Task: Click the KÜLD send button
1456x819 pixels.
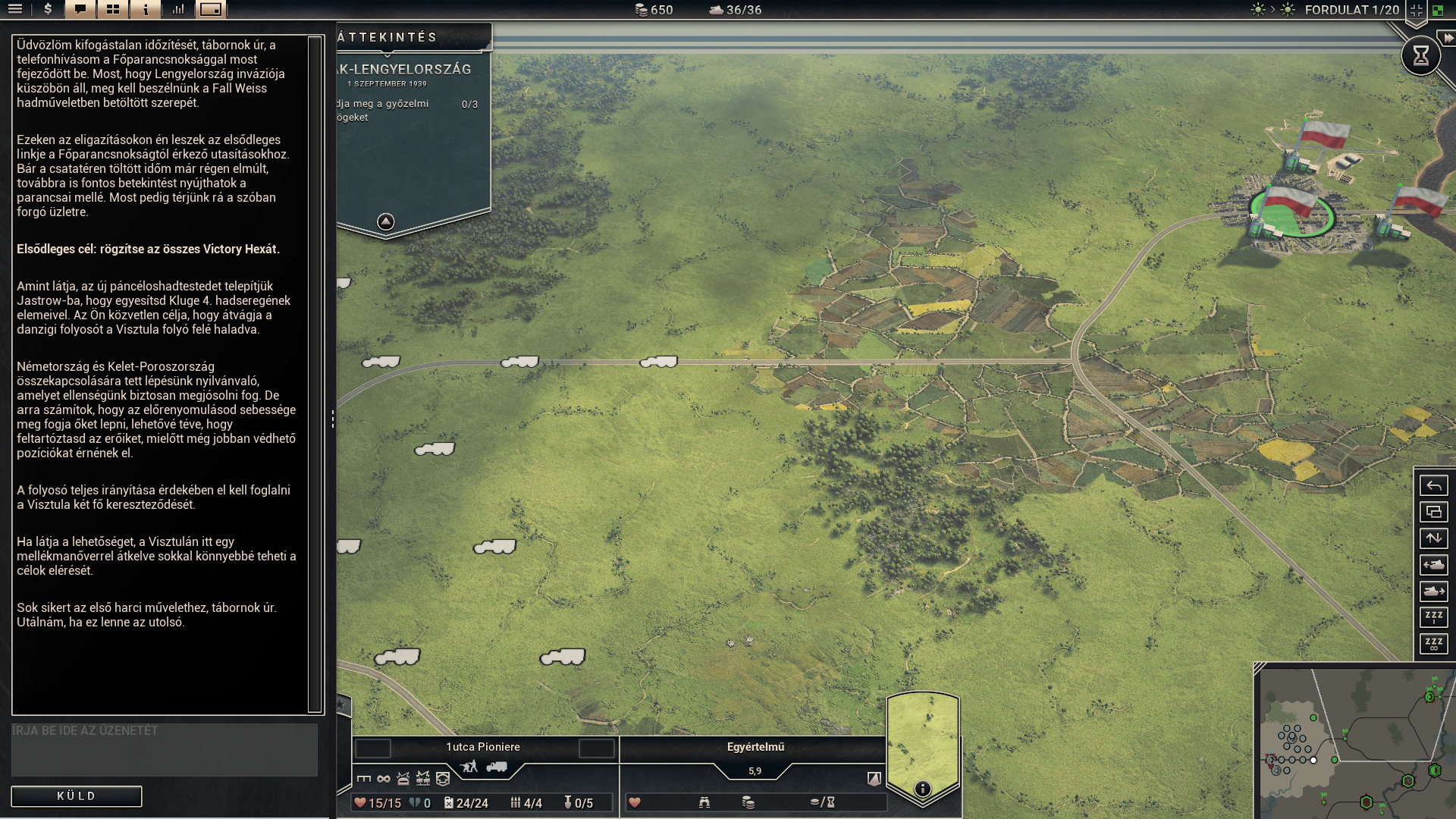Action: 77,796
